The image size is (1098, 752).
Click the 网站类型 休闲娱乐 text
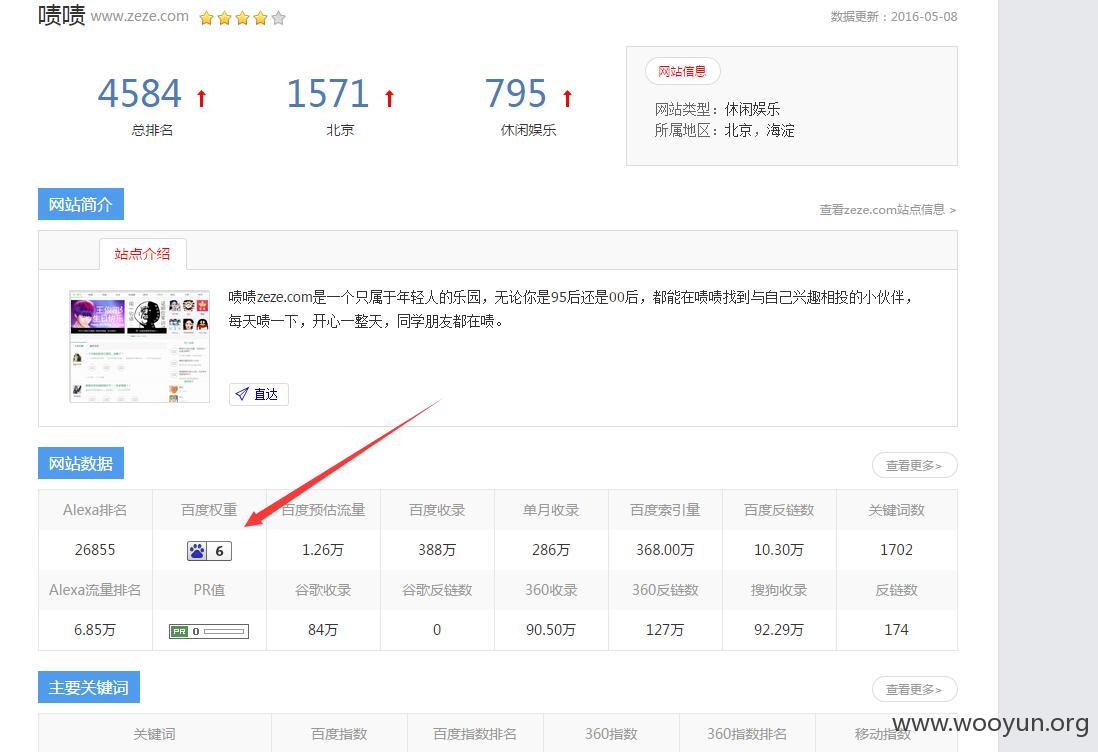(717, 109)
